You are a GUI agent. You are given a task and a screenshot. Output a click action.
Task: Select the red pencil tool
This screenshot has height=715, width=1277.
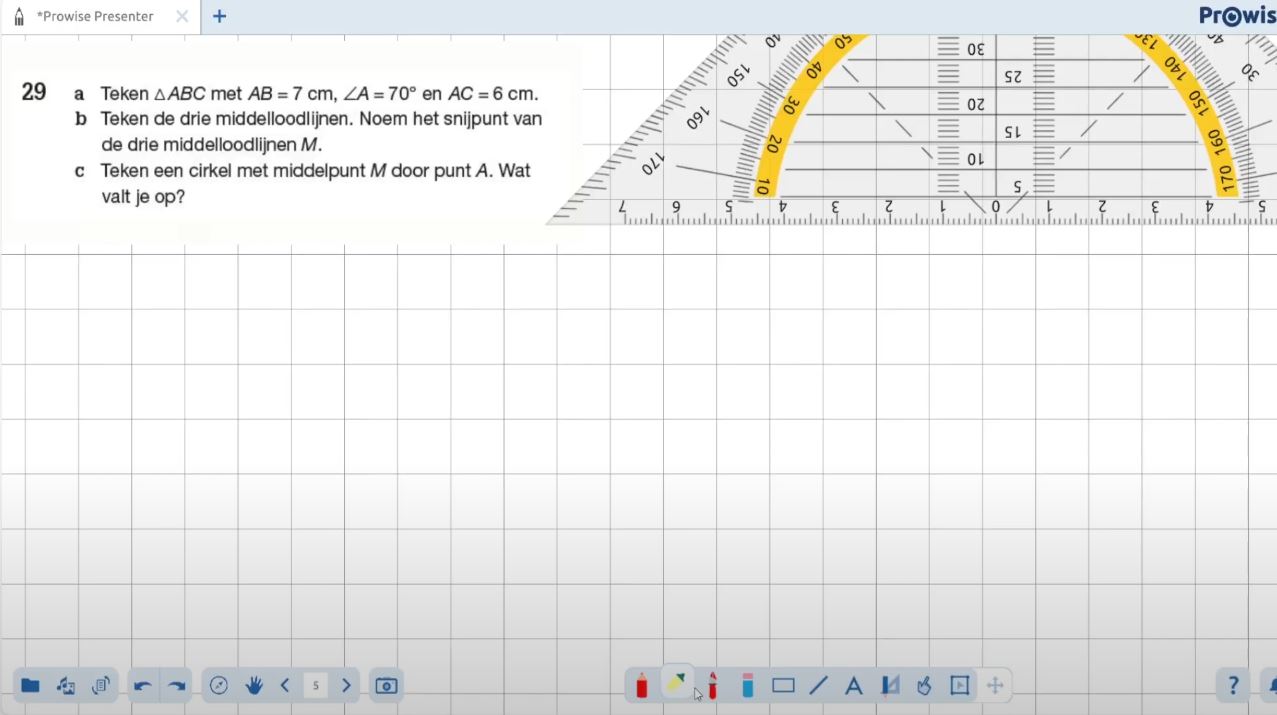point(641,686)
